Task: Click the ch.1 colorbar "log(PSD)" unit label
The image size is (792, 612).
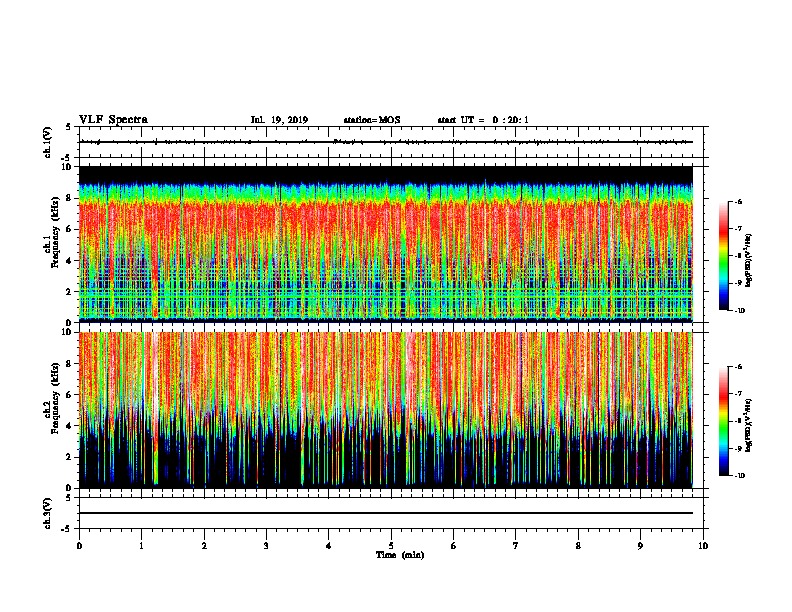Action: [x=748, y=260]
